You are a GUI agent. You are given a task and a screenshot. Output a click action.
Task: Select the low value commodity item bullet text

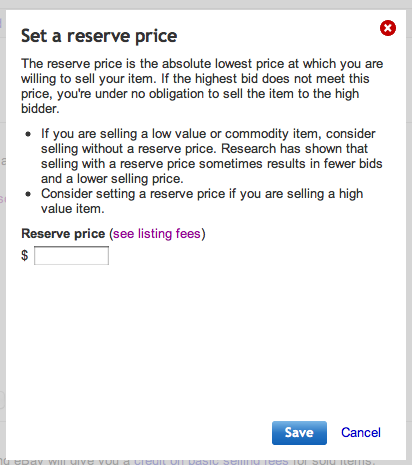coord(211,156)
